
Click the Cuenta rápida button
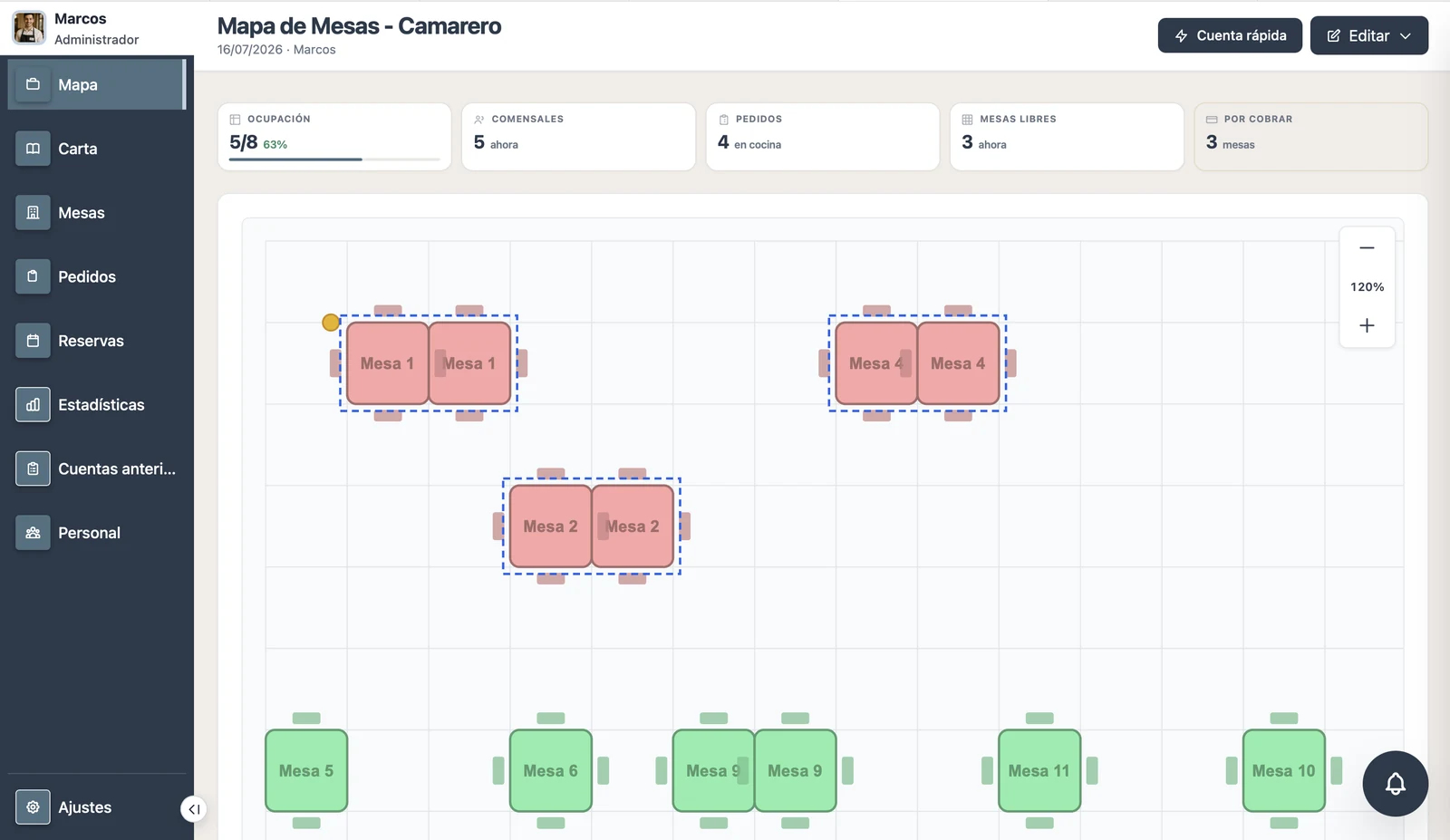[1230, 35]
